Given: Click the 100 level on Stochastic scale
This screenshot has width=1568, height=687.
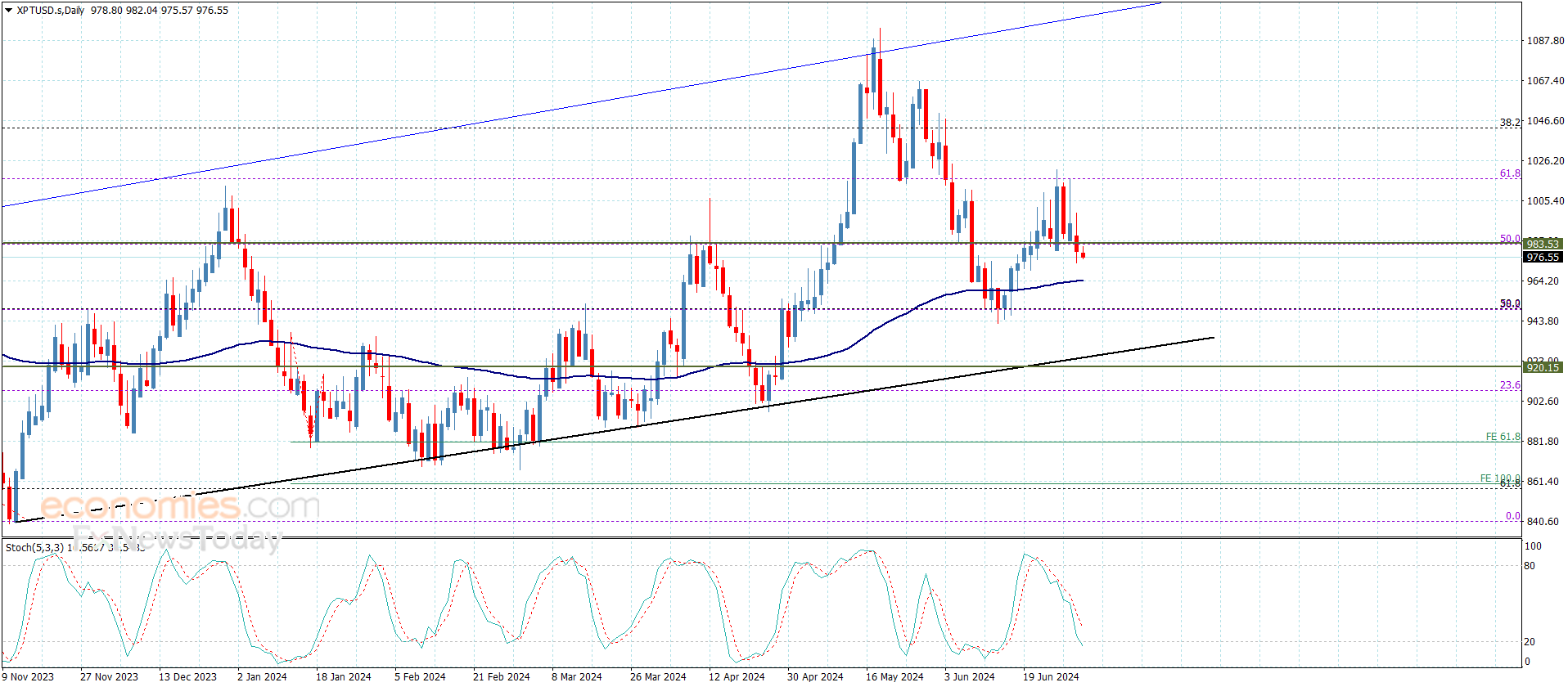Looking at the screenshot, I should 1533,546.
